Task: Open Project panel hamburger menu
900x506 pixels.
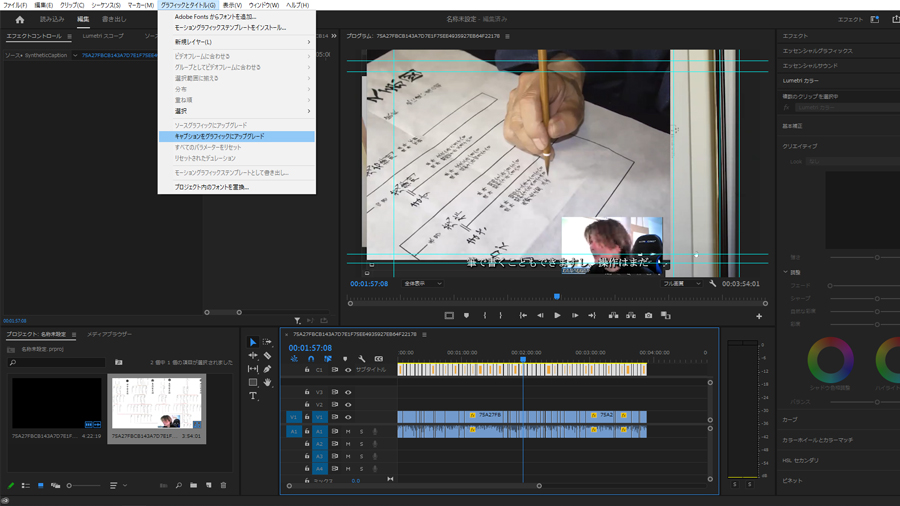Action: click(x=74, y=334)
